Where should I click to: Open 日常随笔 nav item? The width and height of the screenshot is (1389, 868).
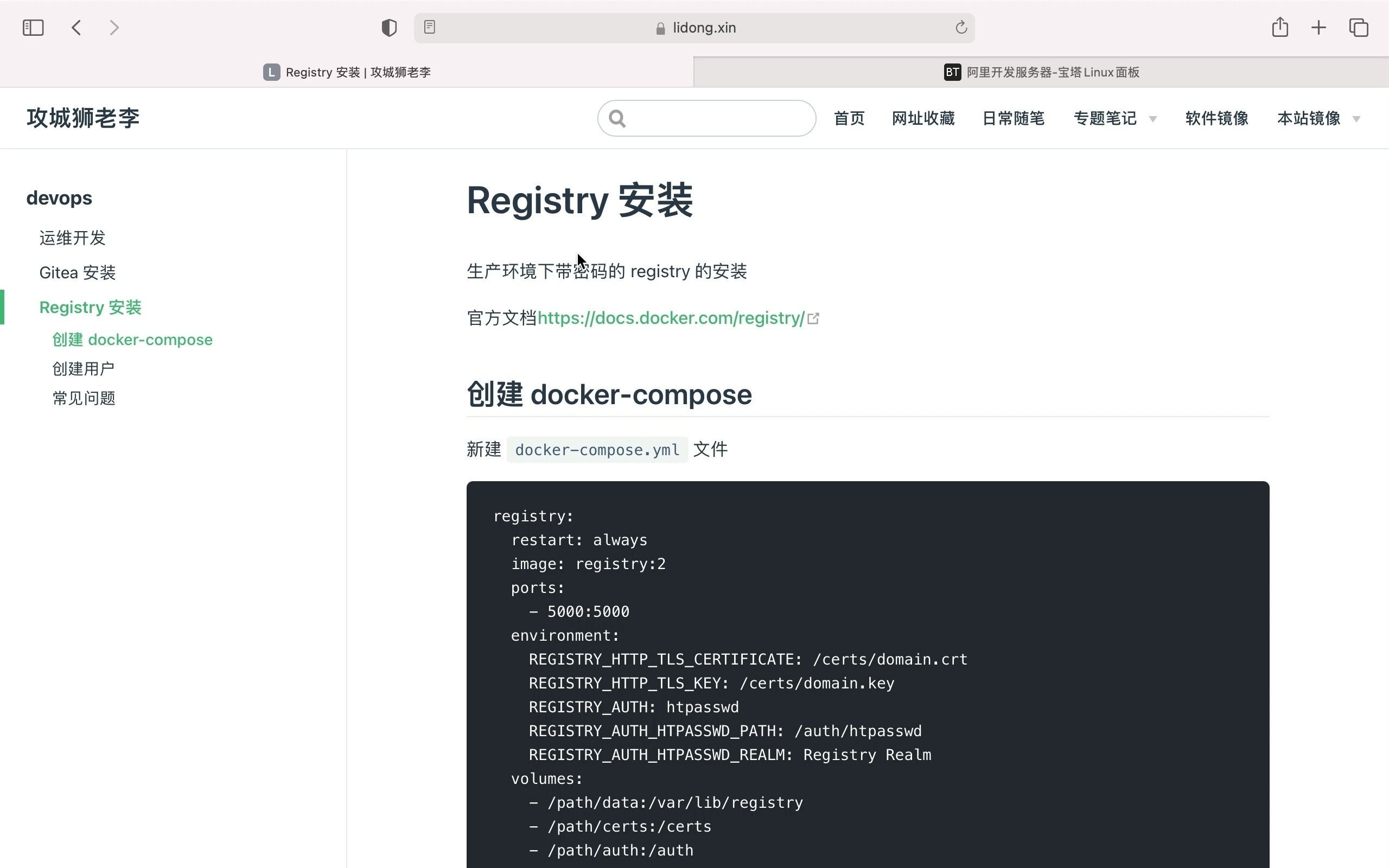[x=1014, y=118]
